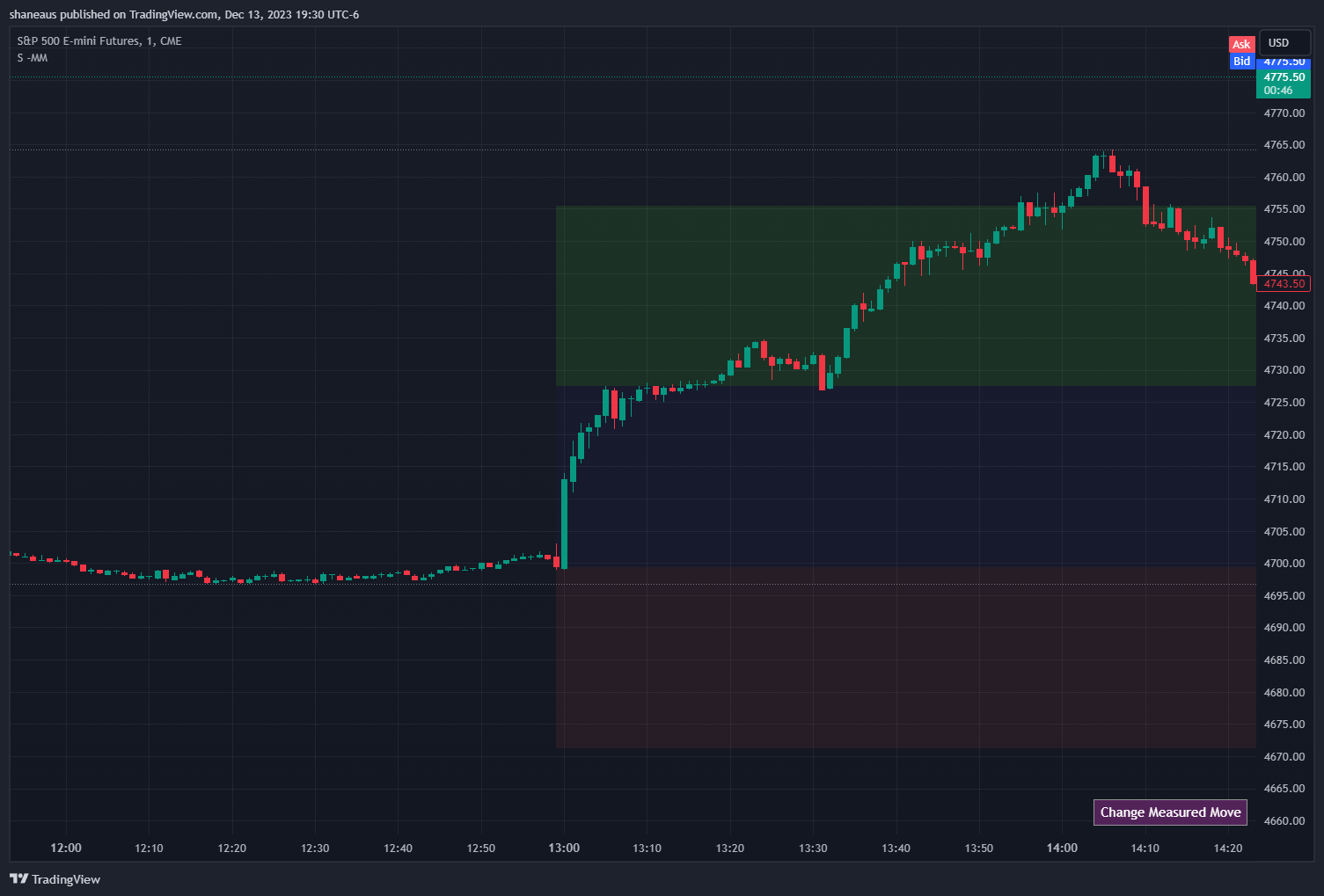Click the 4700.00 price axis label
The height and width of the screenshot is (896, 1324).
(1284, 564)
